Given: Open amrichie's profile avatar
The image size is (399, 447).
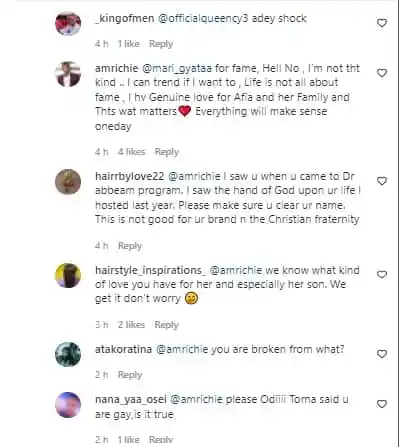Looking at the screenshot, I should pyautogui.click(x=68, y=74).
